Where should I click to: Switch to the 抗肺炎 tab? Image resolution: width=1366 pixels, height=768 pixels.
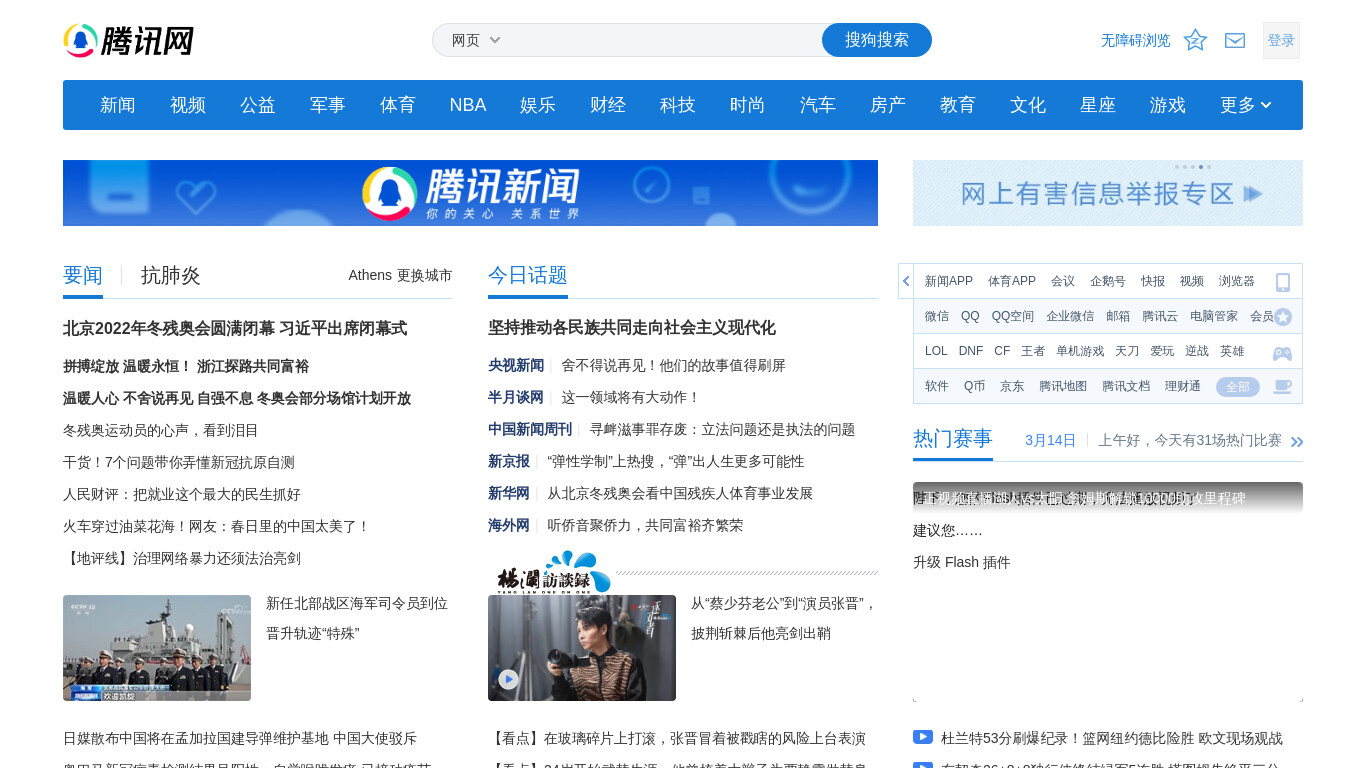coord(171,276)
